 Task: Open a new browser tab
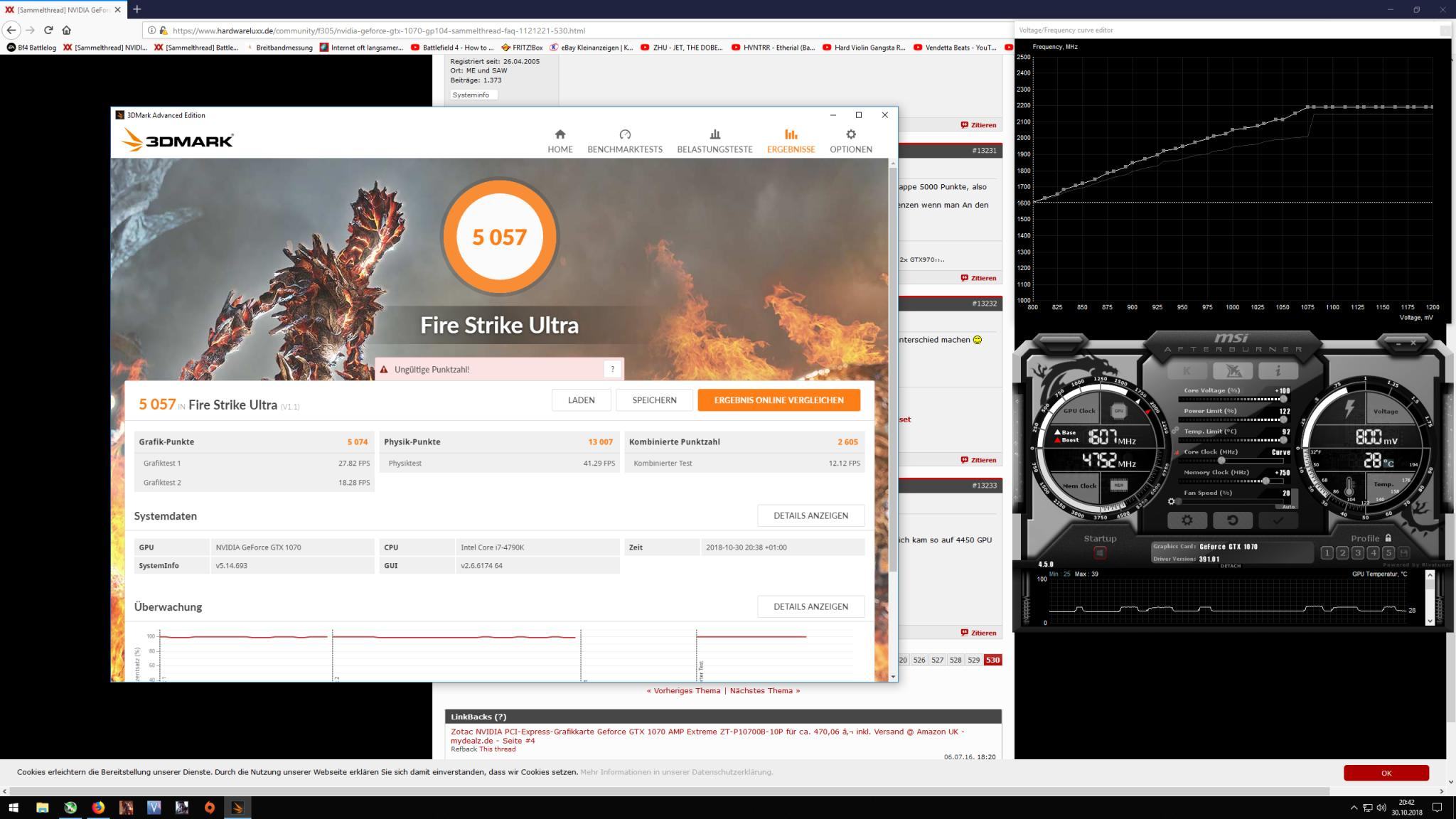[x=136, y=9]
